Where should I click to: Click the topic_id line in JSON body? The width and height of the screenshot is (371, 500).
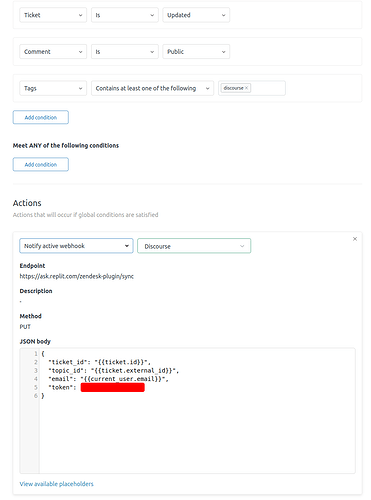(114, 370)
